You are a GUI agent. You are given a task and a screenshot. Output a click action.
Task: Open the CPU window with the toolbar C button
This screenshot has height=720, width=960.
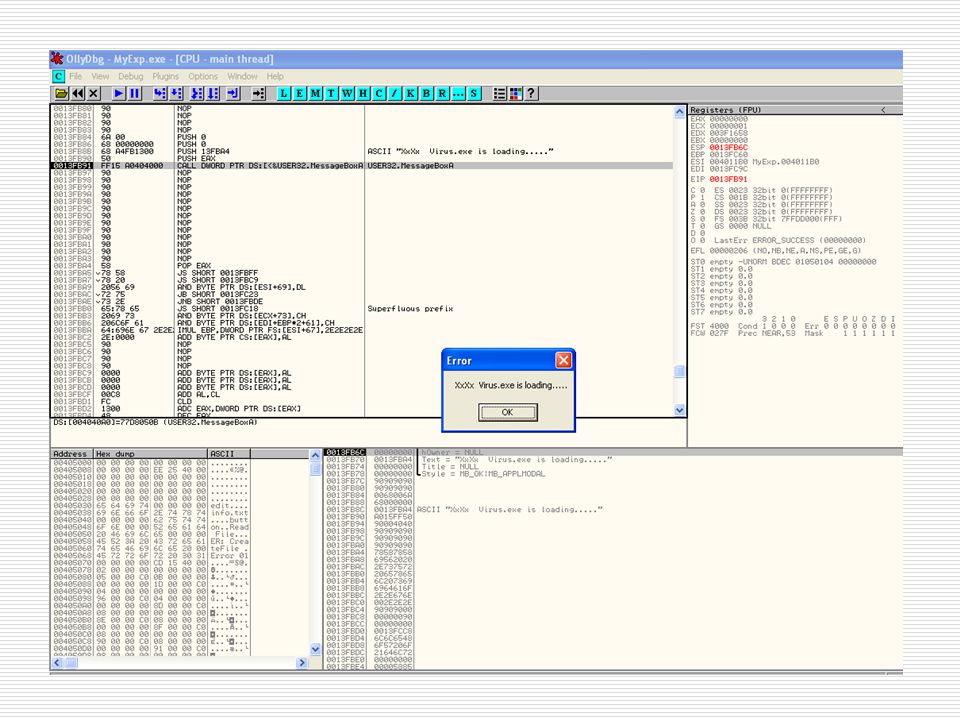pos(379,94)
